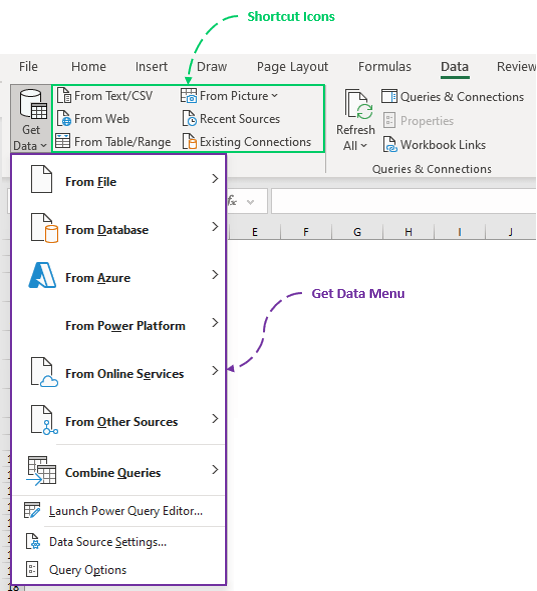Open the Refresh All dropdown arrow

tap(364, 145)
